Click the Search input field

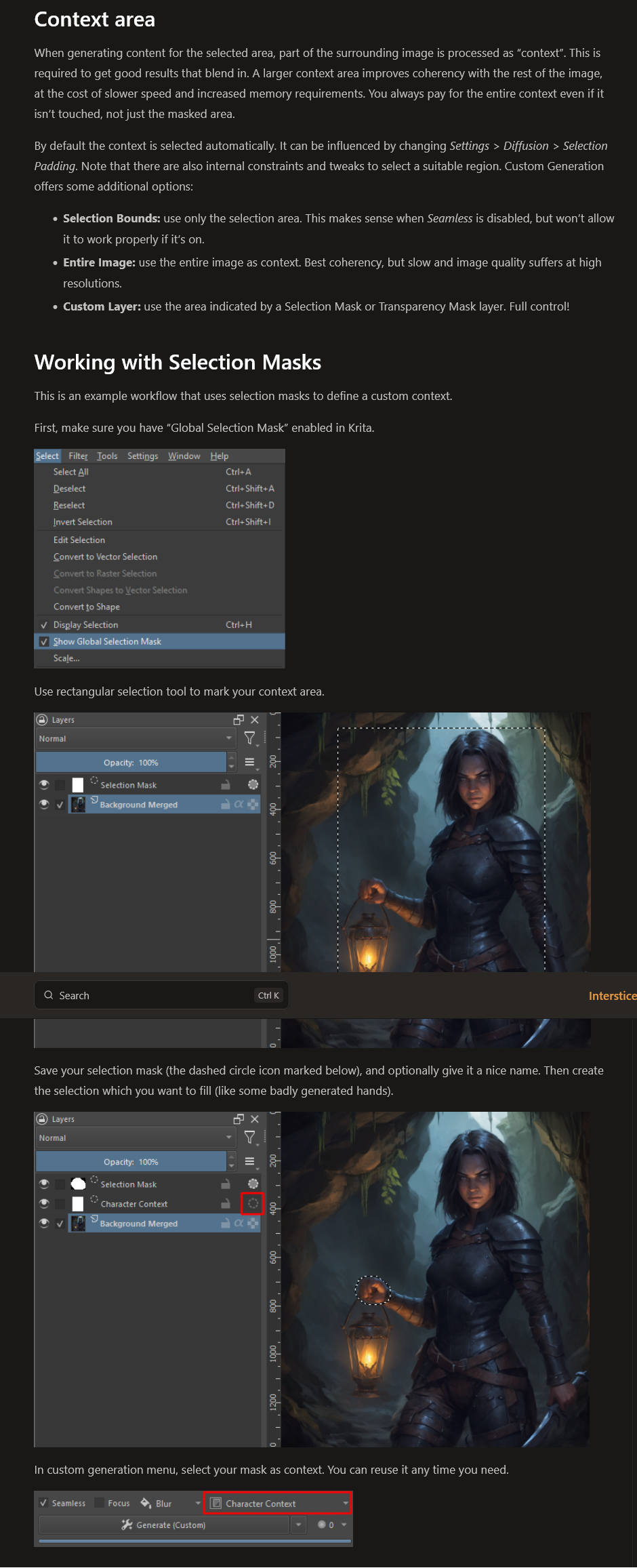(x=161, y=995)
